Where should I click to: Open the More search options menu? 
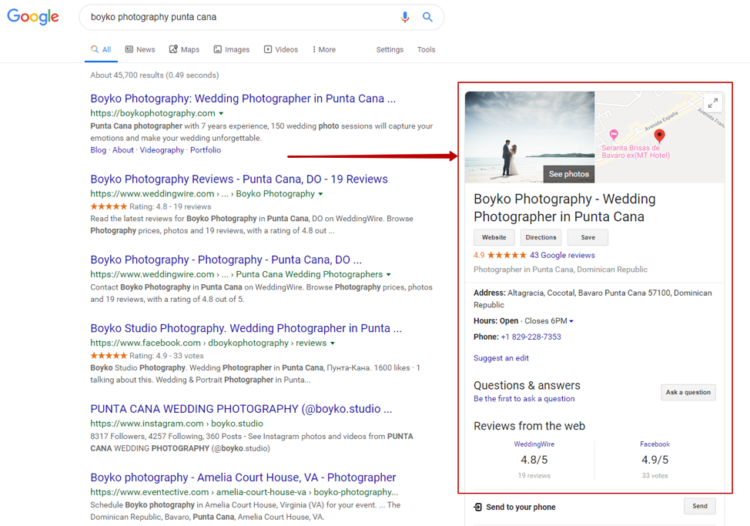(x=324, y=49)
